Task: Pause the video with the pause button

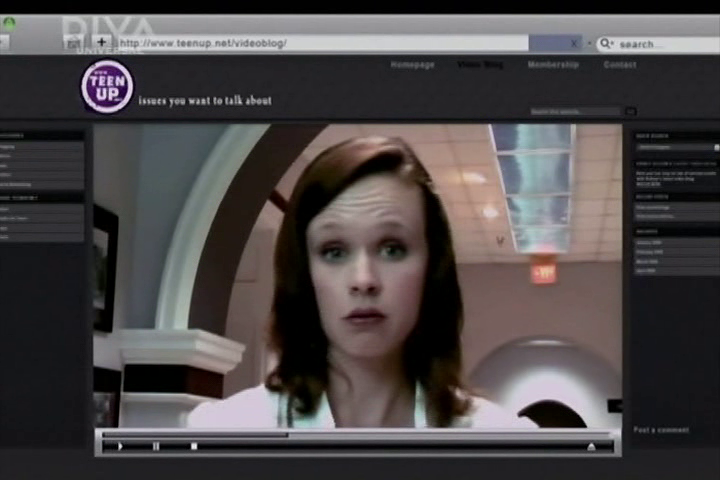Action: [x=156, y=446]
